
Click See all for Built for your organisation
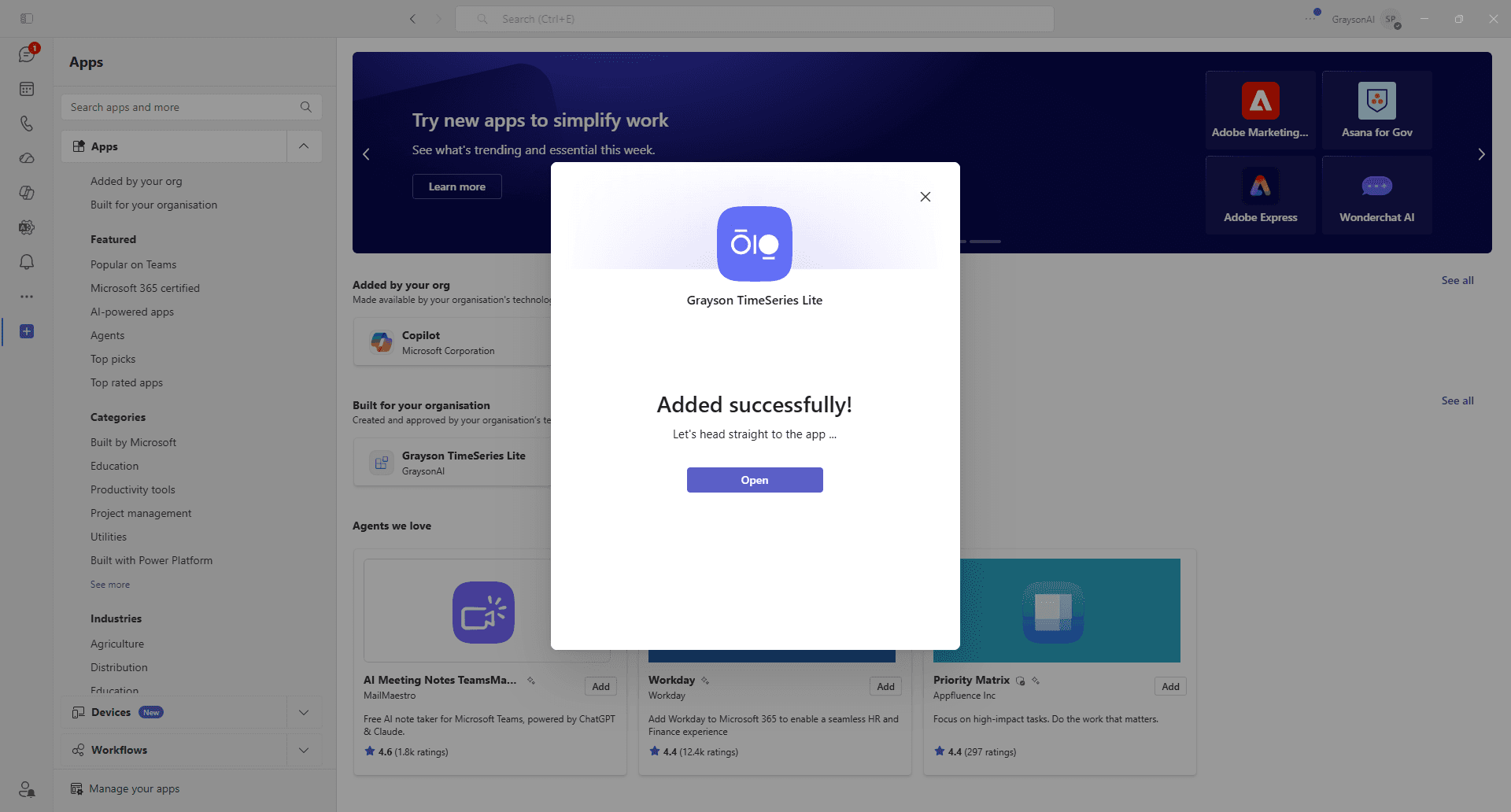[1457, 400]
